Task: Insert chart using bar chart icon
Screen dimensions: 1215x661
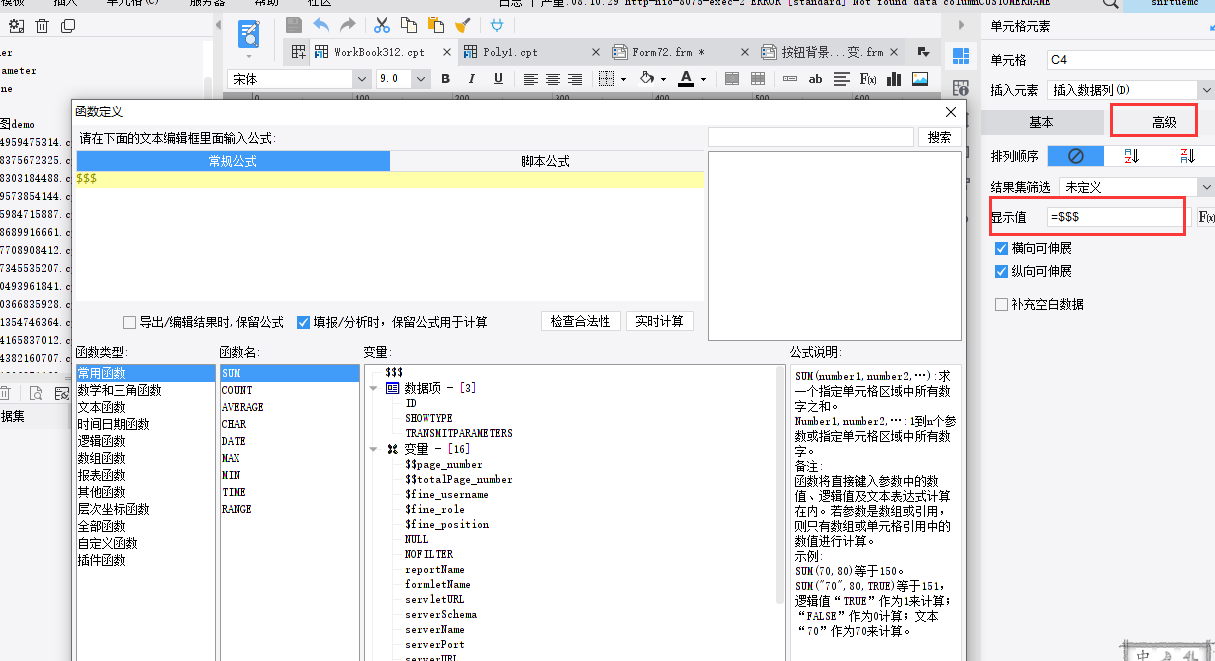Action: 894,79
